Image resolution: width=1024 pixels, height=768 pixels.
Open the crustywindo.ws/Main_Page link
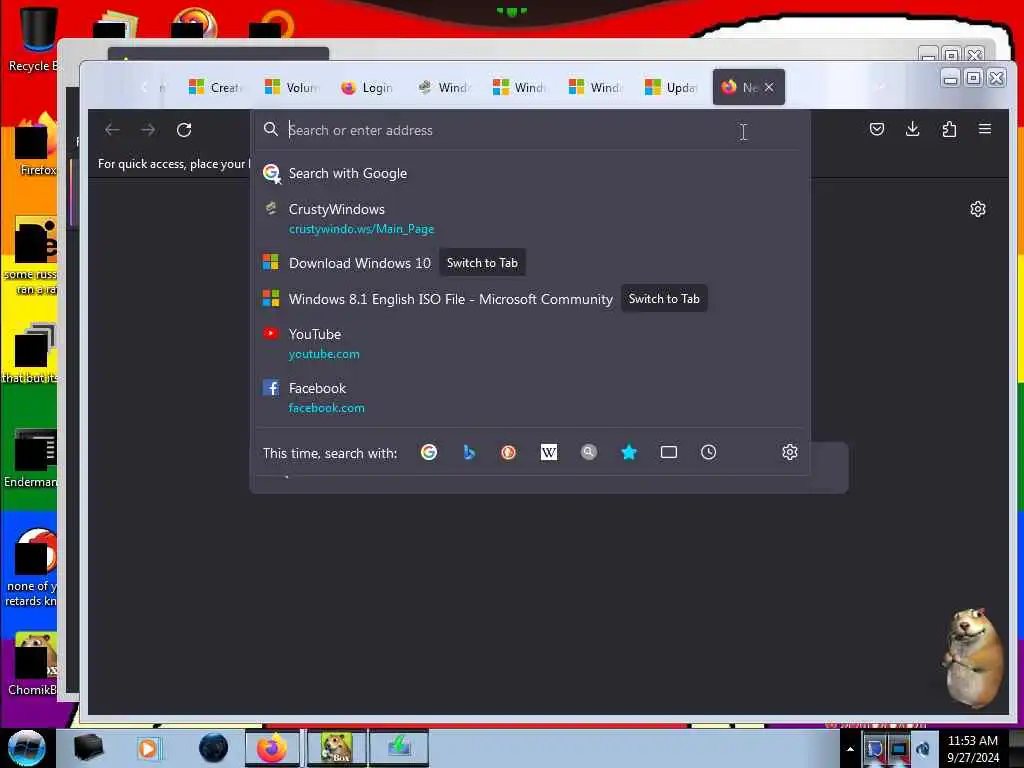coord(361,229)
